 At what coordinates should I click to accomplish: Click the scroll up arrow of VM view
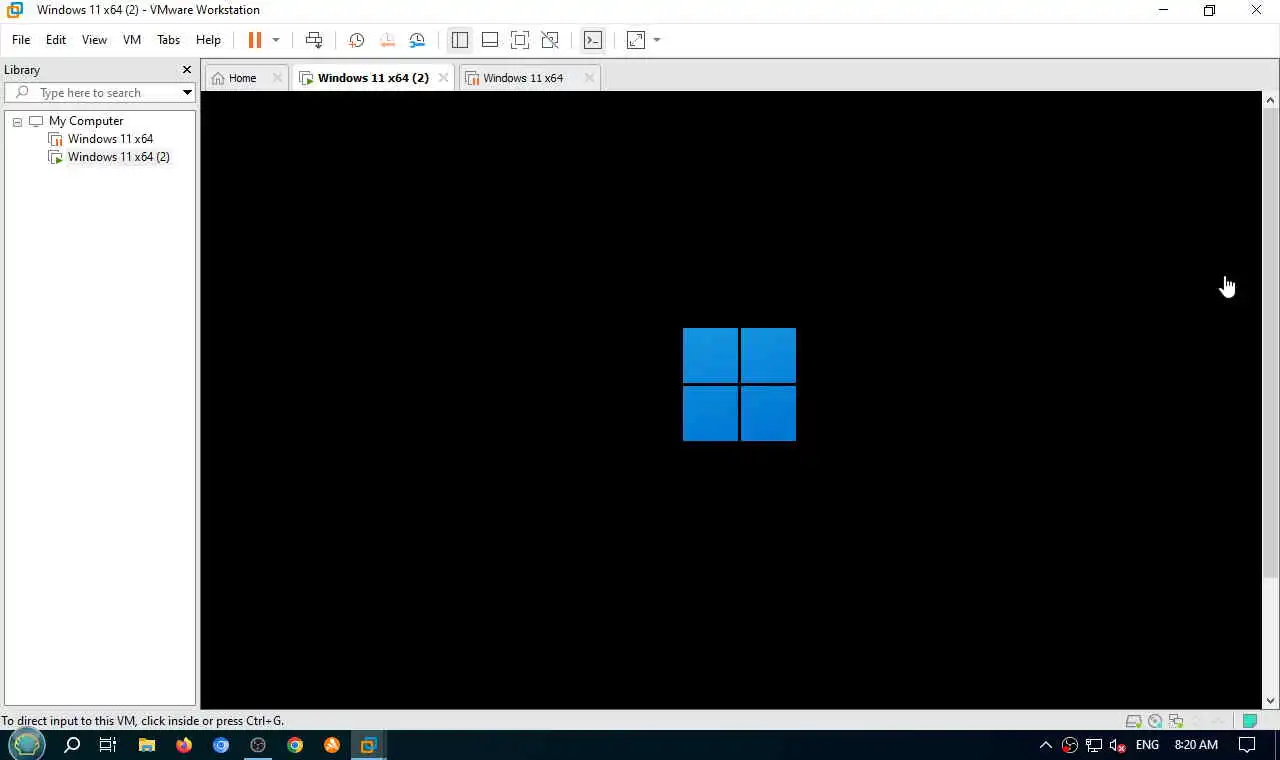click(x=1271, y=100)
